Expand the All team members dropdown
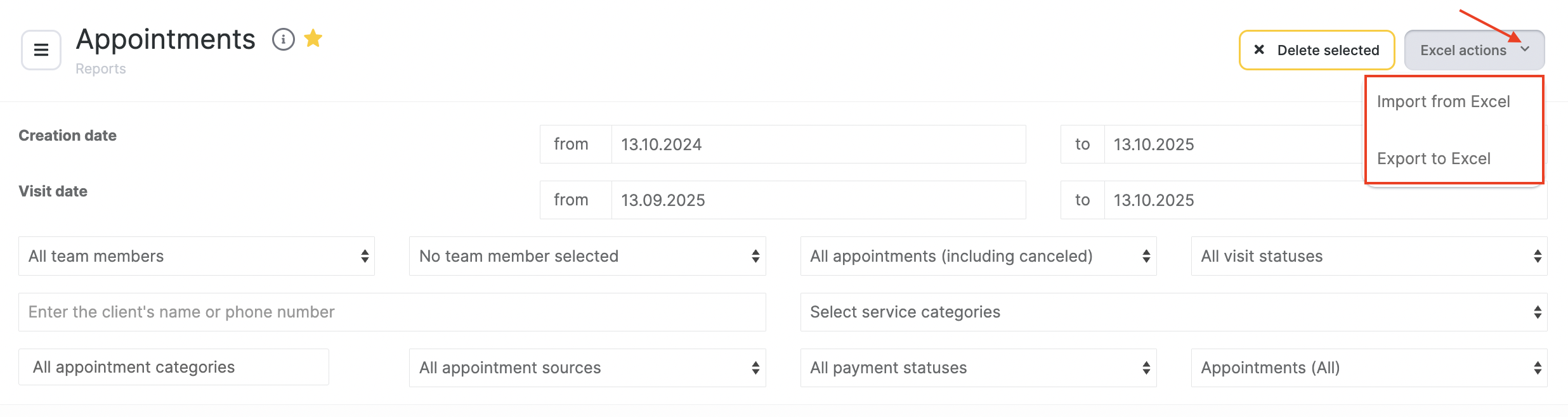This screenshot has width=1568, height=417. (197, 256)
